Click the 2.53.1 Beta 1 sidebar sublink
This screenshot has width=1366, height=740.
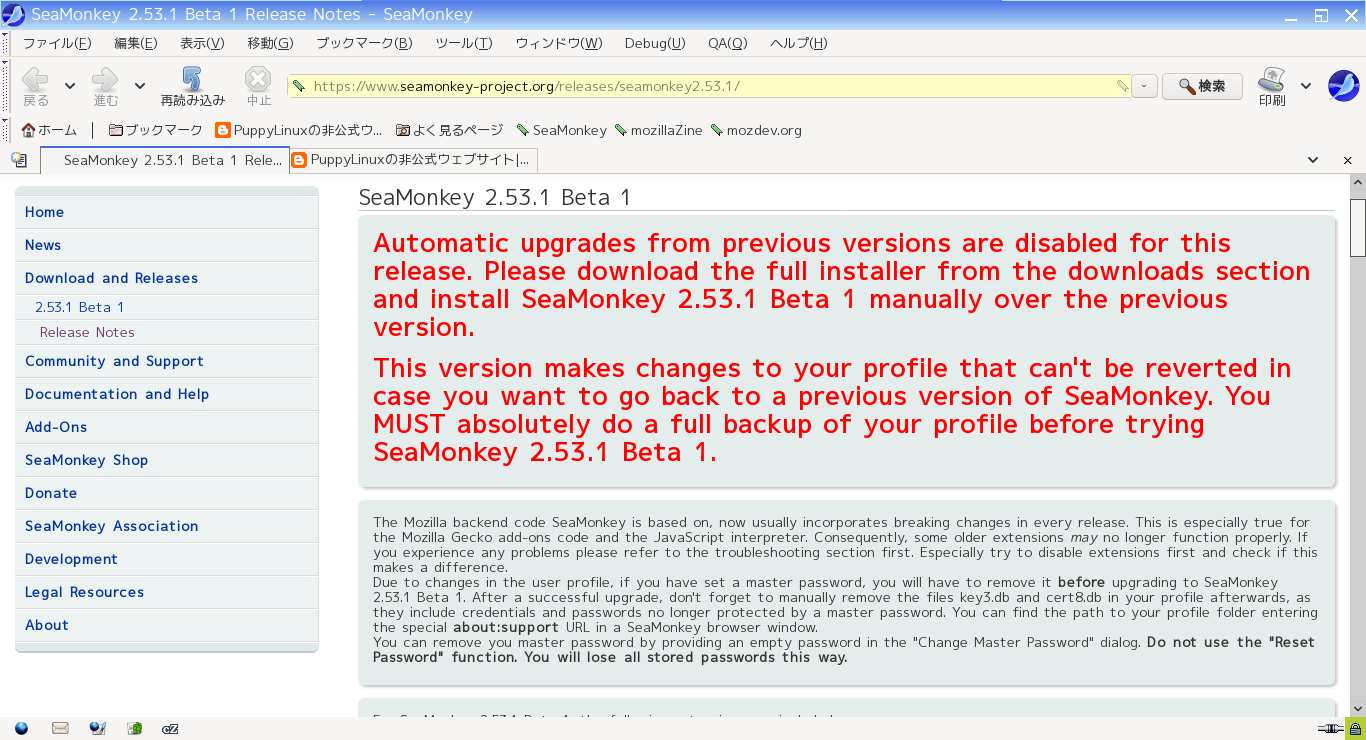[79, 307]
